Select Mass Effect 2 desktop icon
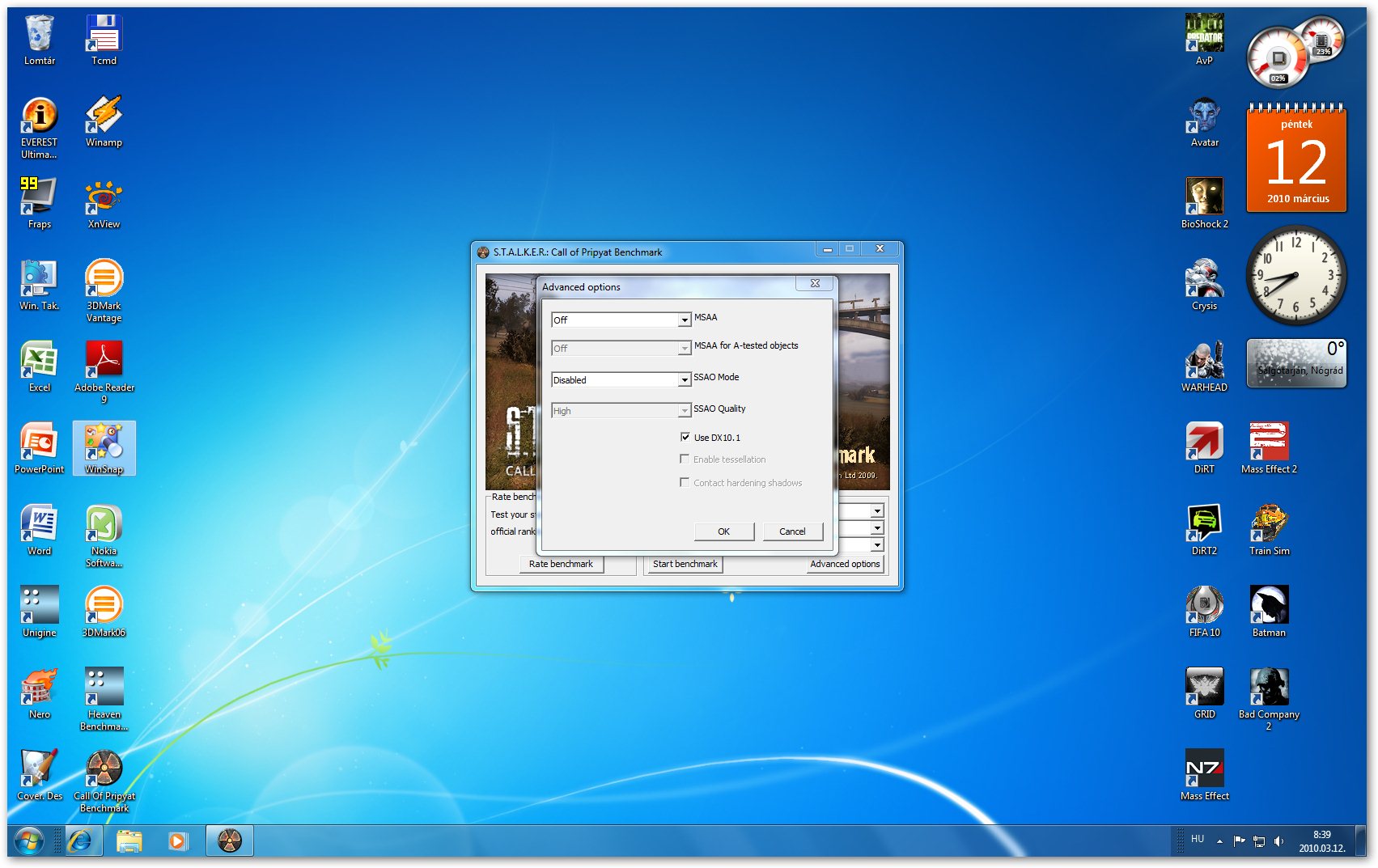Screen dimensions: 1378x868 tap(1269, 448)
